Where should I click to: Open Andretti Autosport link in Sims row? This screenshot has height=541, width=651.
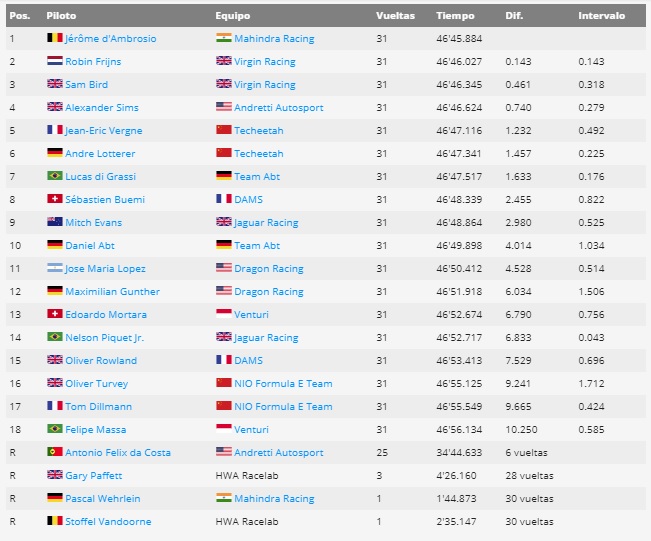point(279,108)
